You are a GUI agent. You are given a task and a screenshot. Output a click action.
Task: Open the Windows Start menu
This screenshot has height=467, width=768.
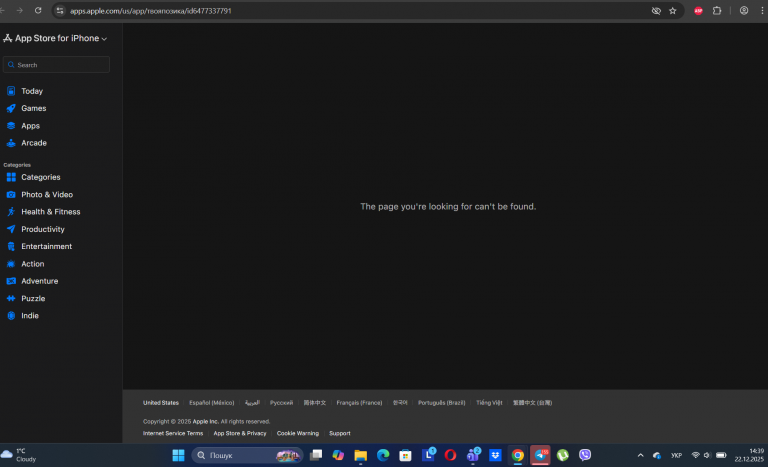(178, 456)
